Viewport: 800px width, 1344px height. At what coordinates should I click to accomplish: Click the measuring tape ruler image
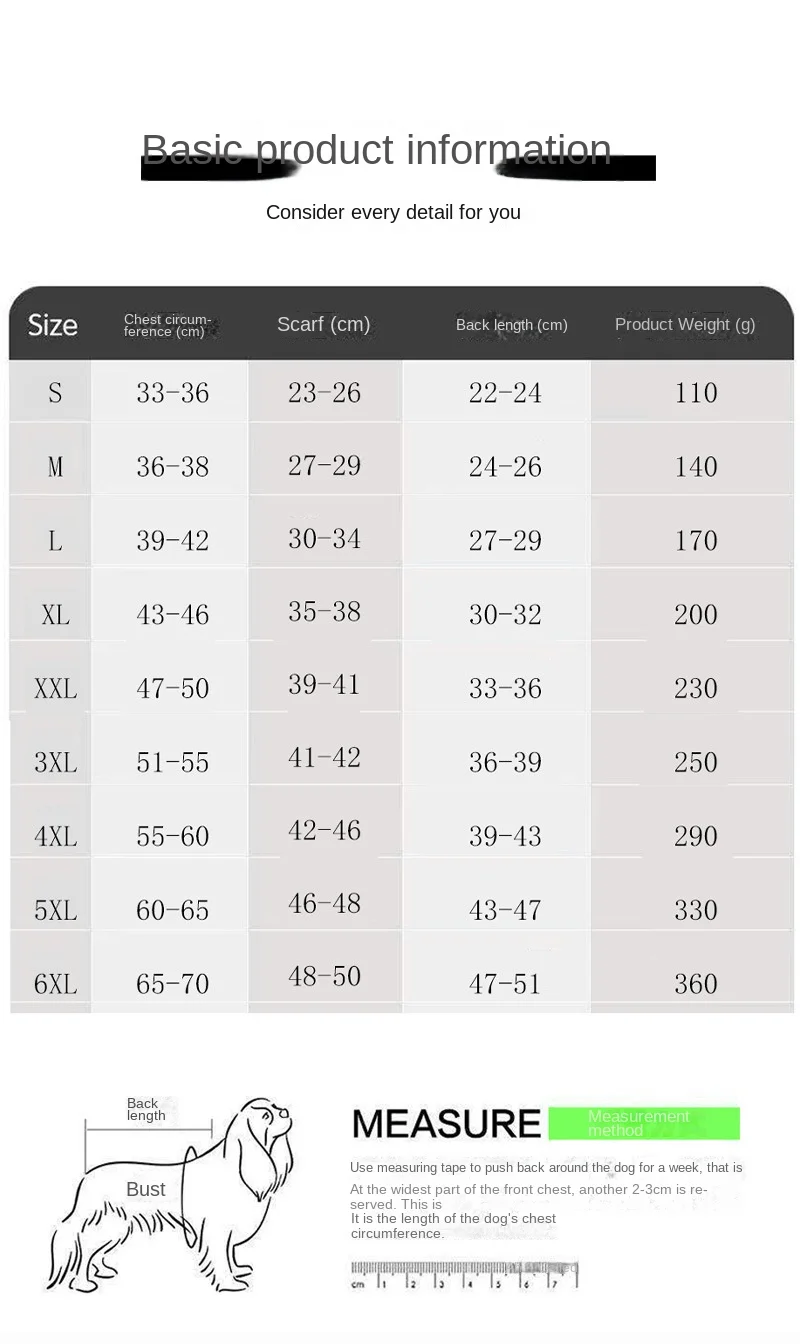[x=464, y=1276]
